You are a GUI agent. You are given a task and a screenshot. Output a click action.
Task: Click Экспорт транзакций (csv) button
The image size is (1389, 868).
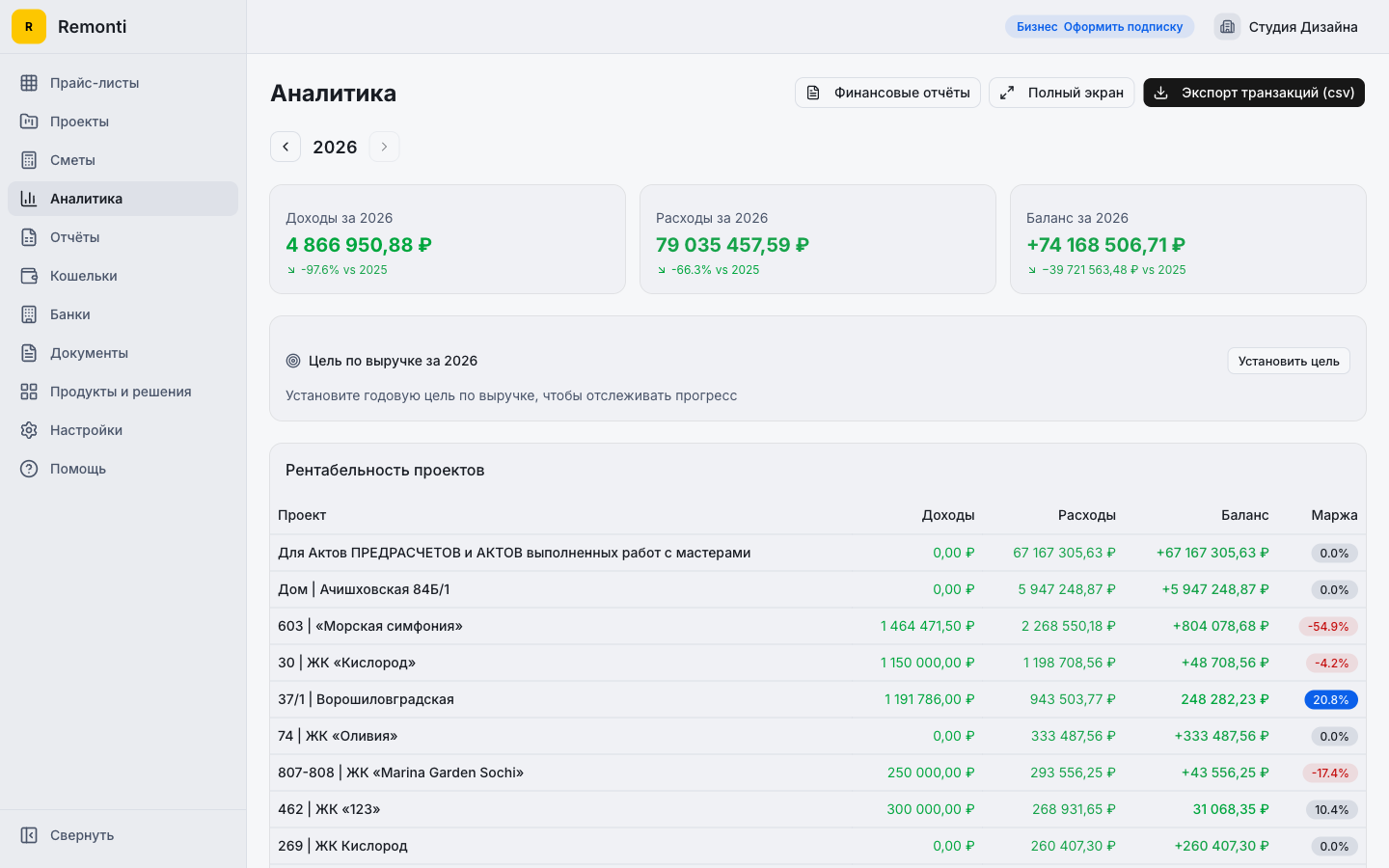(x=1253, y=93)
